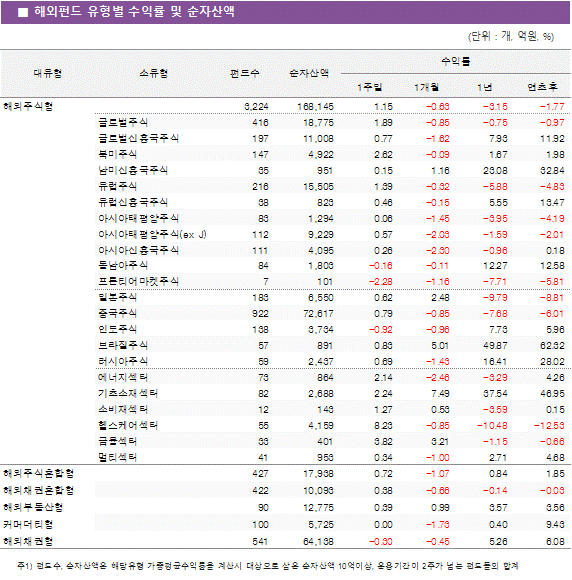Click the '프론티어마켓주식' row label
This screenshot has height=580, width=572.
point(138,281)
